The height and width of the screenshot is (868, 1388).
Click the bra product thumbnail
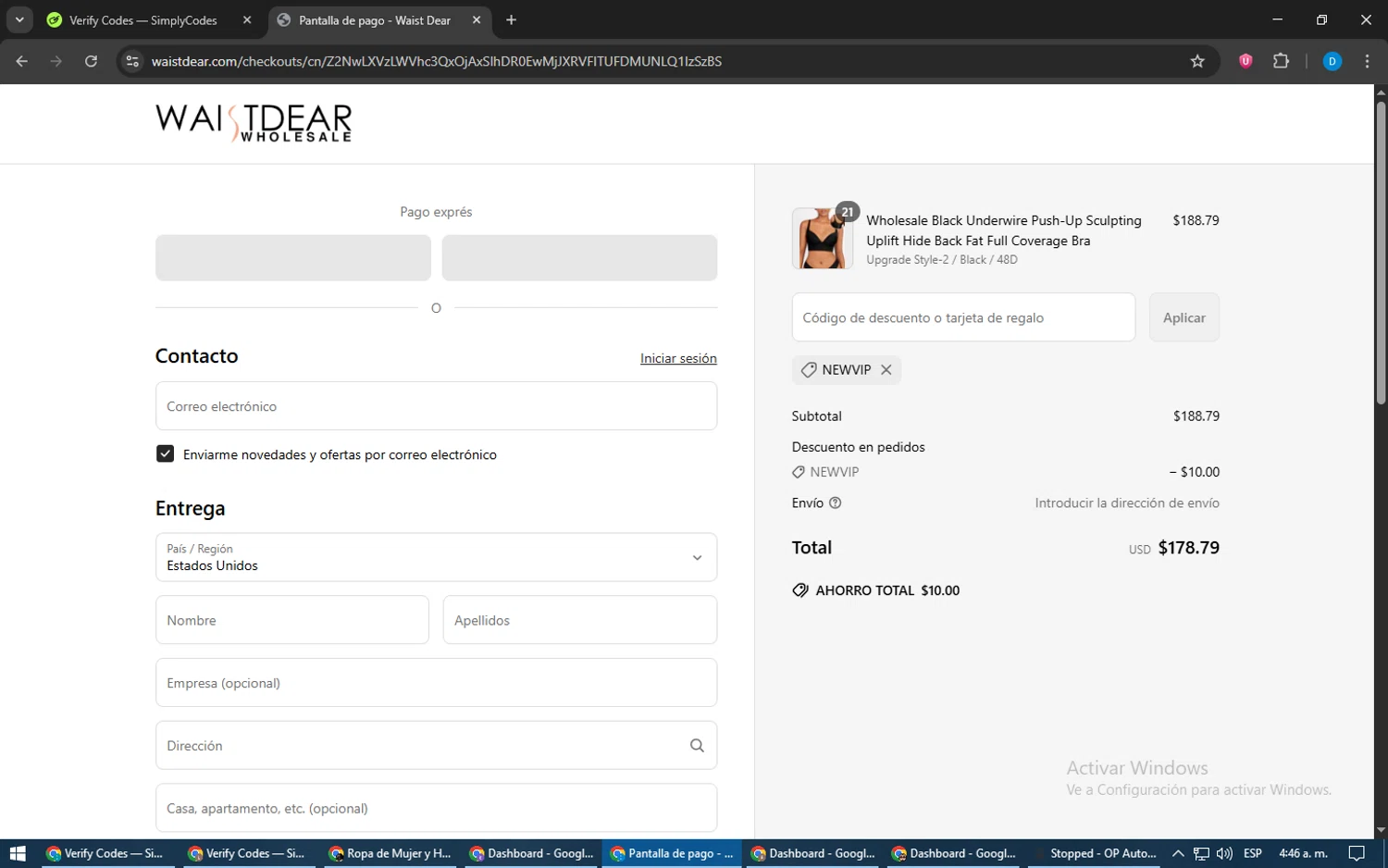tap(822, 239)
